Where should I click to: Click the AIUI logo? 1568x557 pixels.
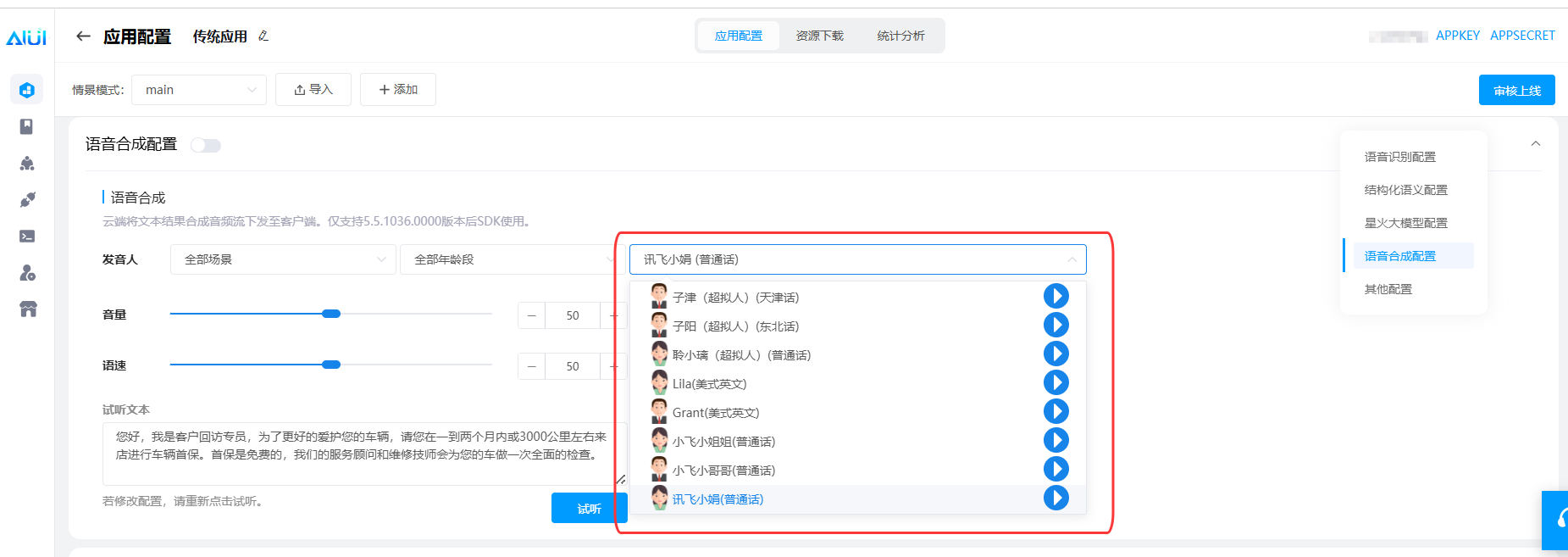pos(26,37)
